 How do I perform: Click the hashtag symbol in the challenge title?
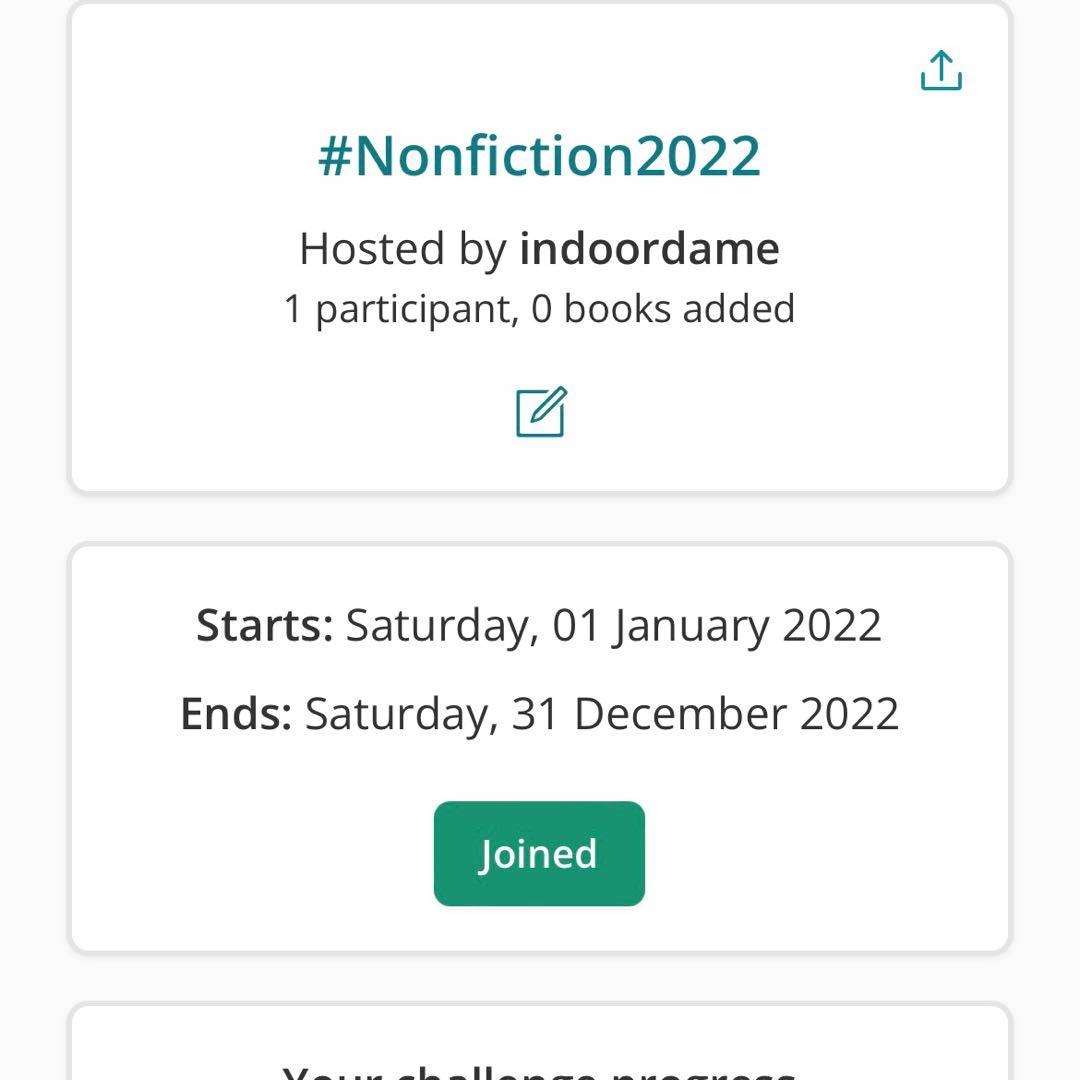[333, 157]
